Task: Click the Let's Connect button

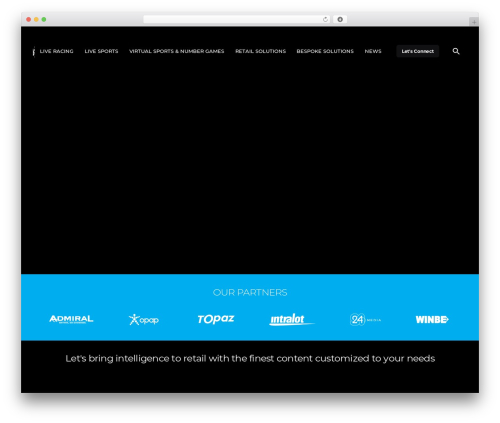Action: [418, 51]
